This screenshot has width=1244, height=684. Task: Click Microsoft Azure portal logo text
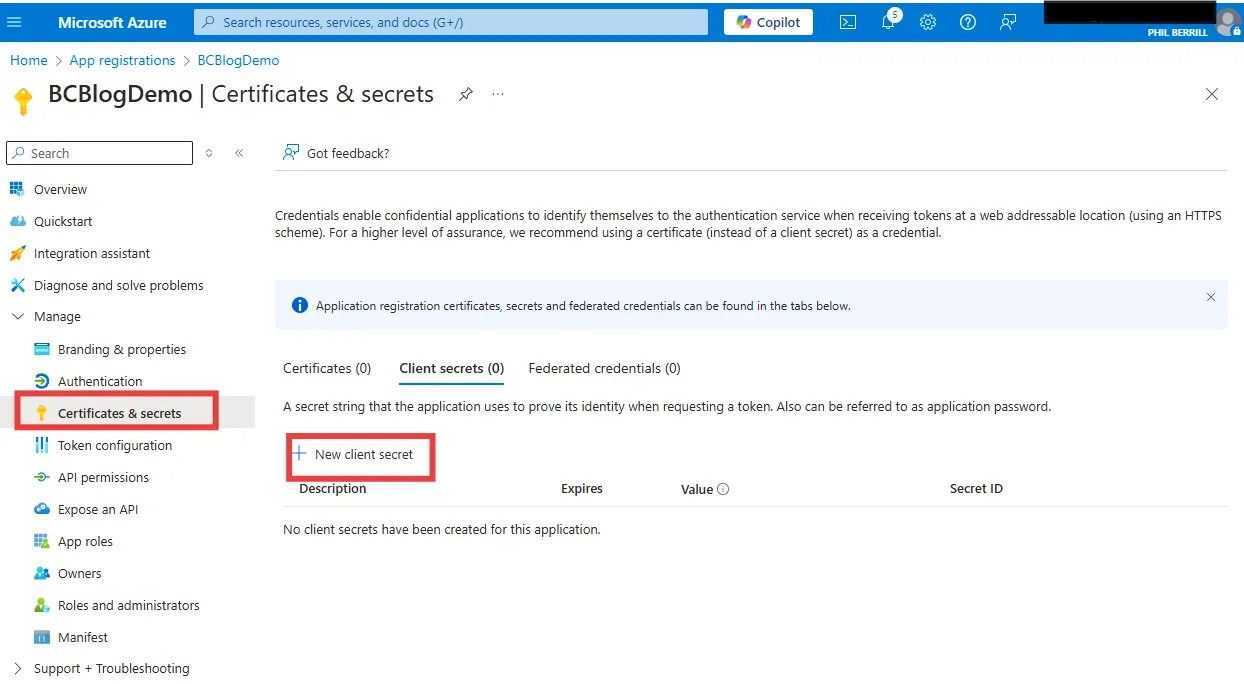tap(112, 22)
